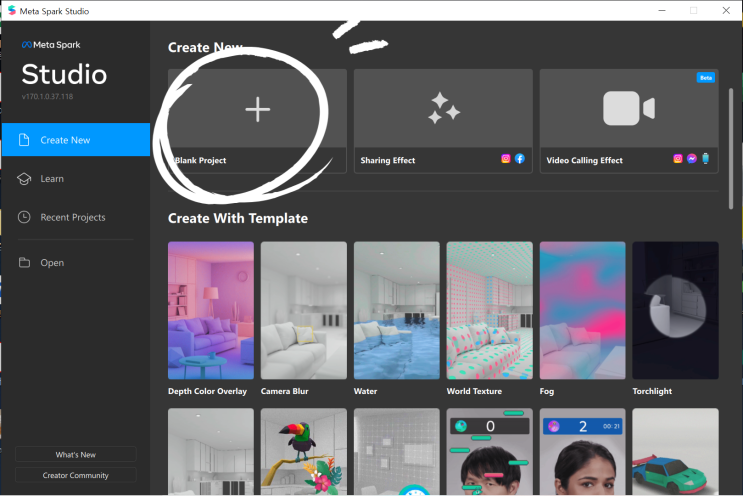Click the Learn graduation cap icon

tap(24, 179)
